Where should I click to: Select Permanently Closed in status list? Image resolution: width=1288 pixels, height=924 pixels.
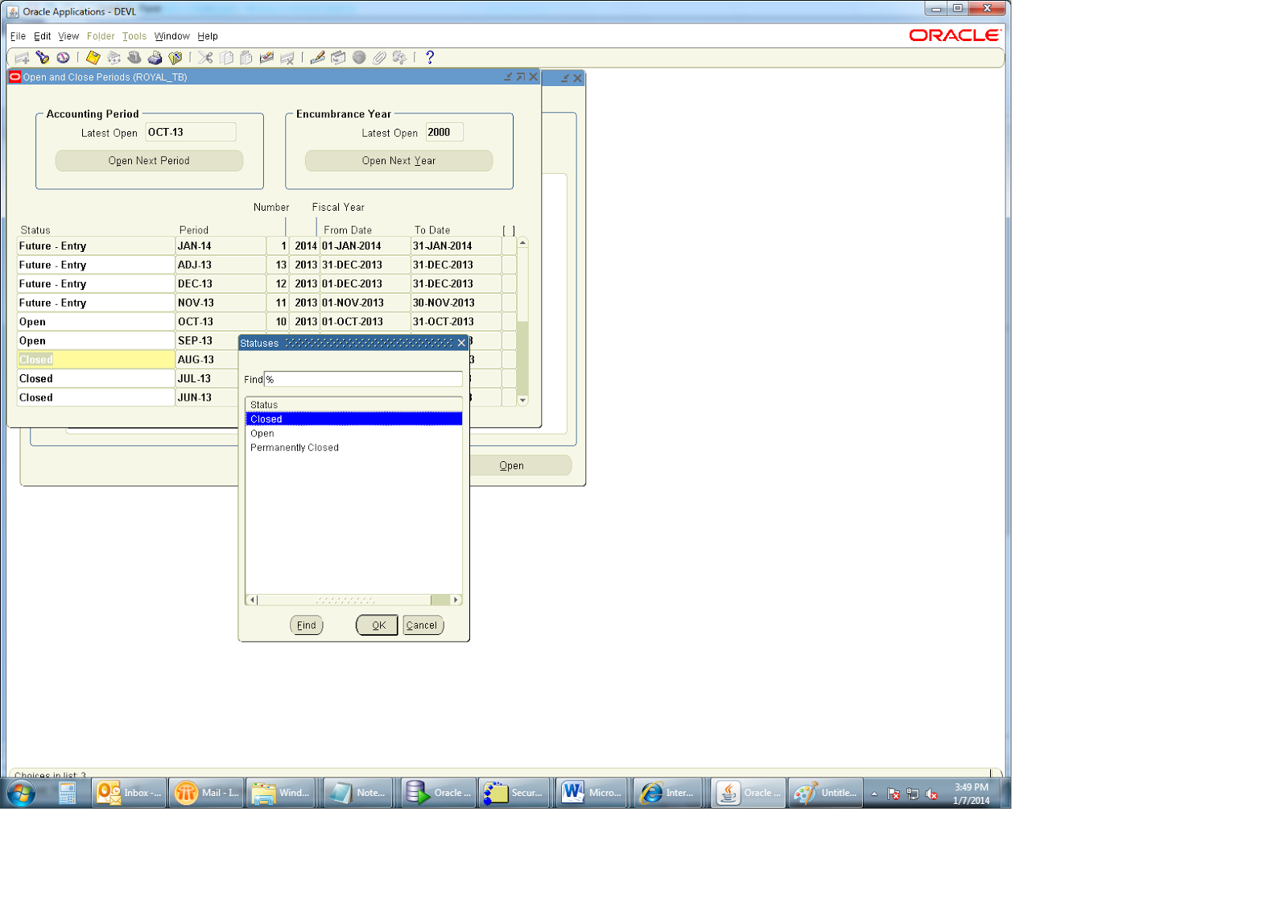(353, 448)
